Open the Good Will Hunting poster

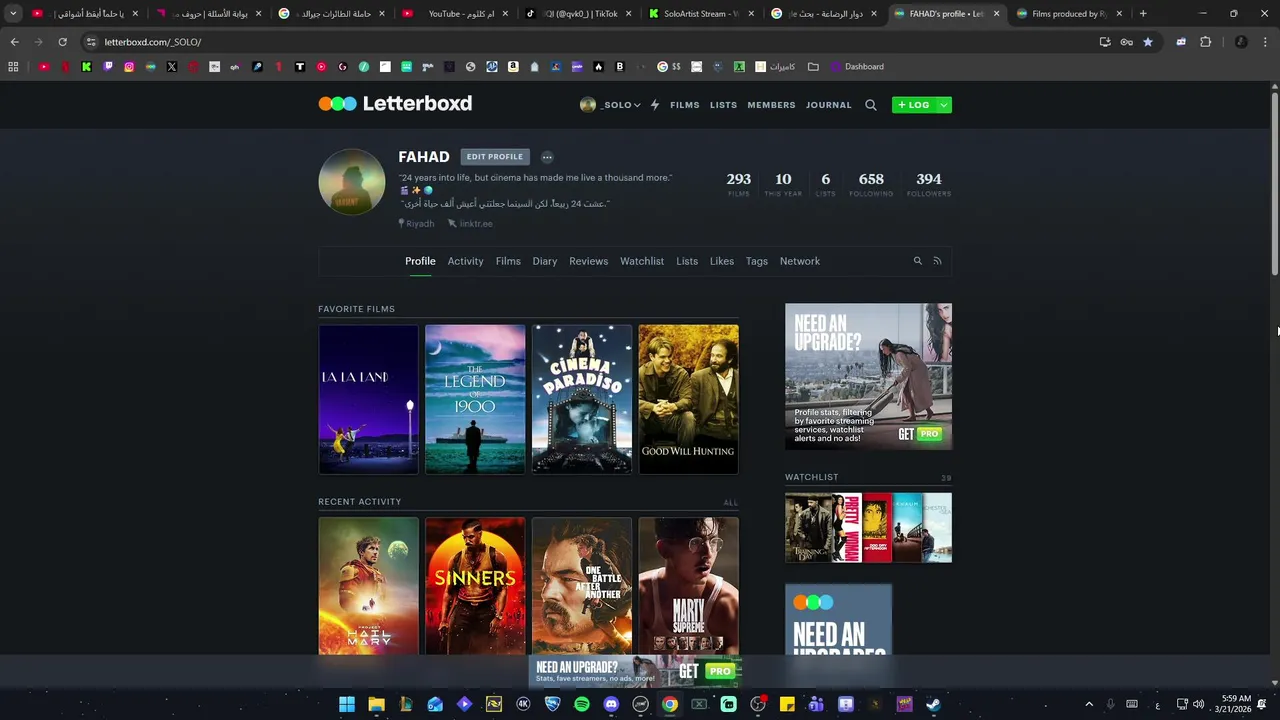point(689,399)
